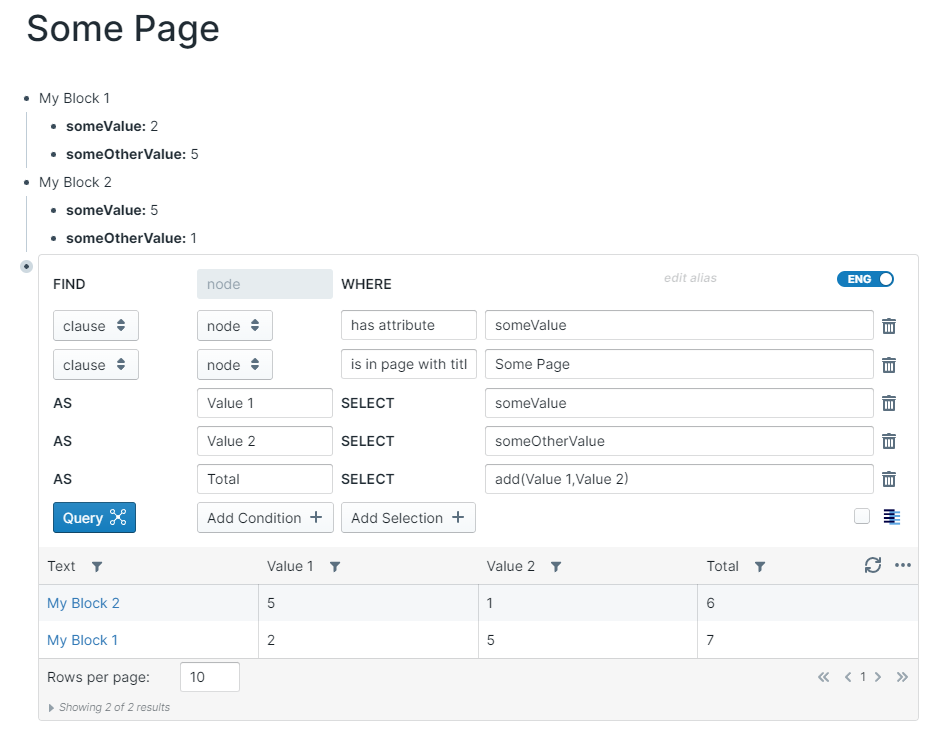949x742 pixels.
Task: Click the Rows per page input
Action: click(x=209, y=677)
